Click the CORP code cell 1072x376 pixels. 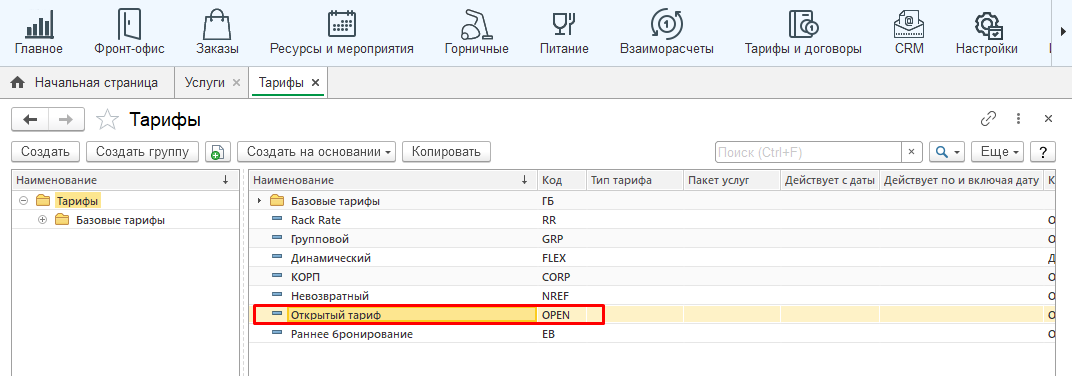(562, 277)
